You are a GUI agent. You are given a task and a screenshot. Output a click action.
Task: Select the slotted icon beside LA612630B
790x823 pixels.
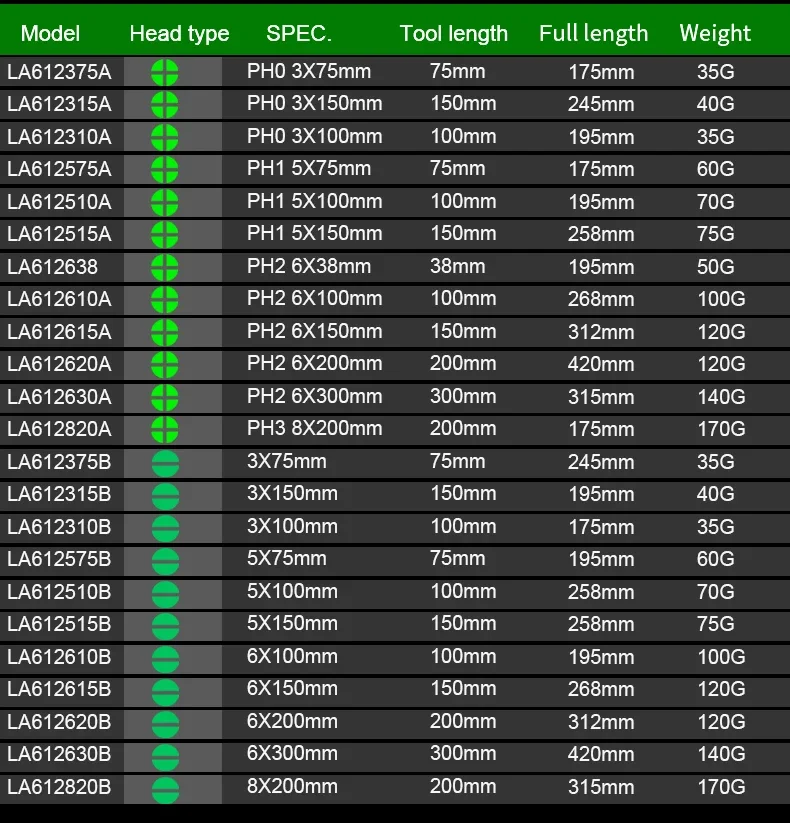click(x=165, y=756)
